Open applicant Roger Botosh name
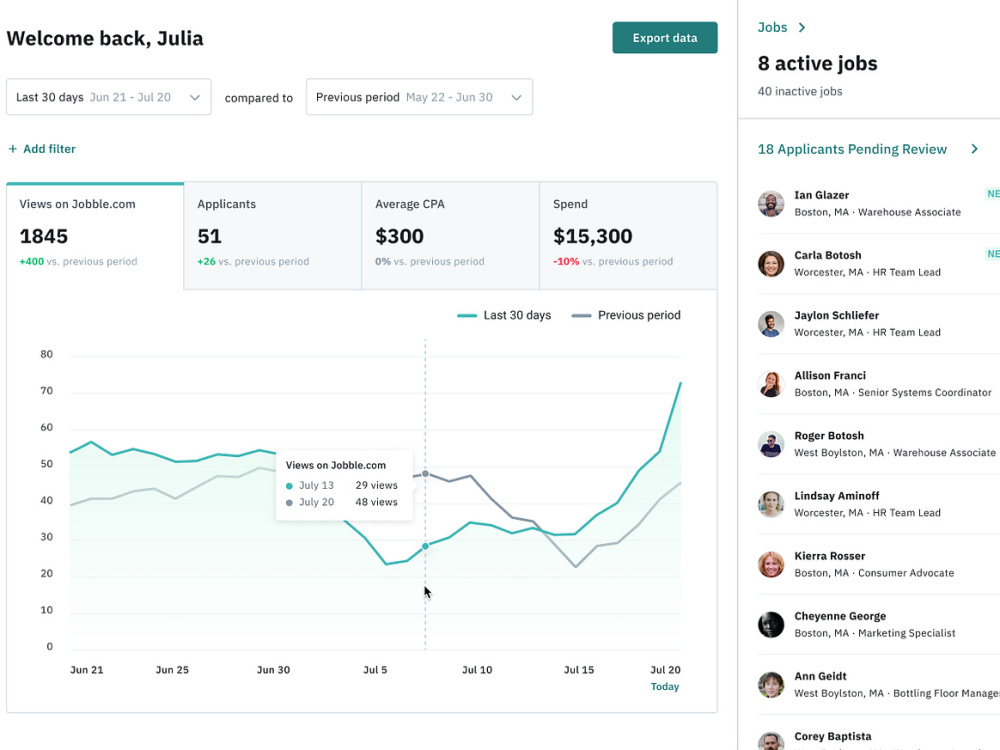This screenshot has width=1000, height=750. point(828,436)
